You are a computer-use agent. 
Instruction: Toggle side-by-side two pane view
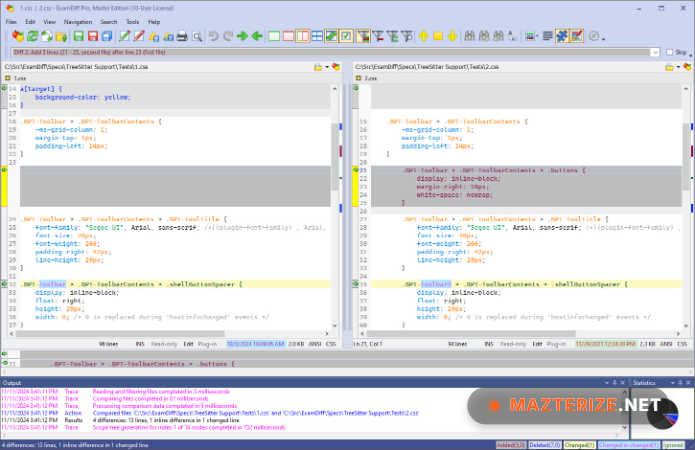[x=303, y=36]
